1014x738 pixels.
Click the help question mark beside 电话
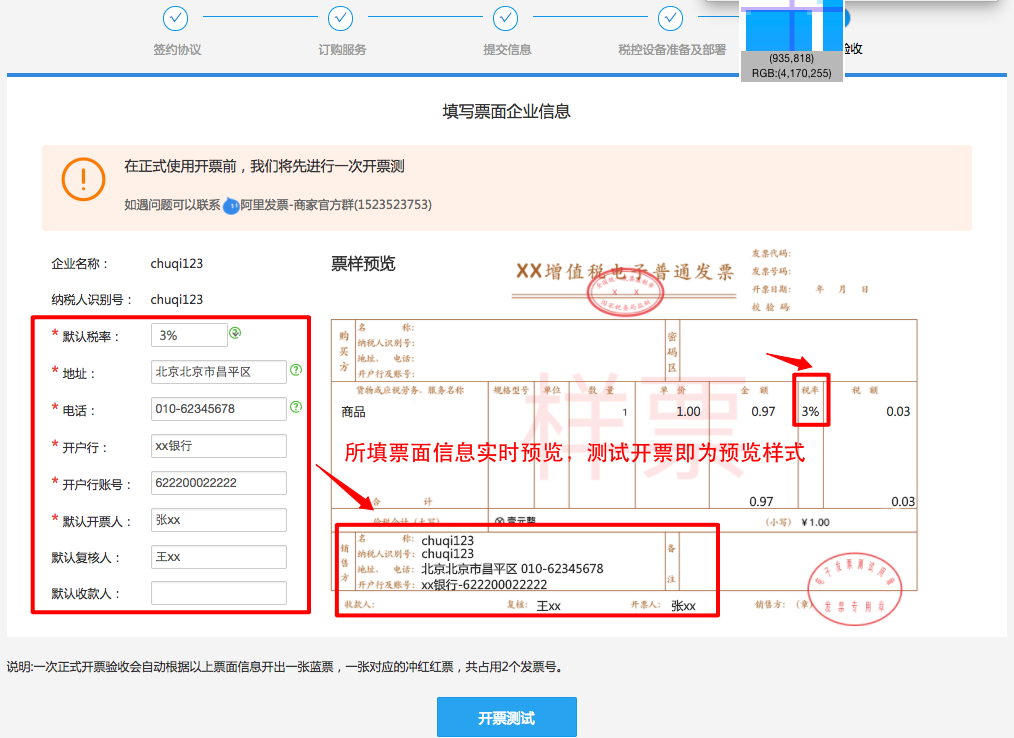click(x=296, y=407)
